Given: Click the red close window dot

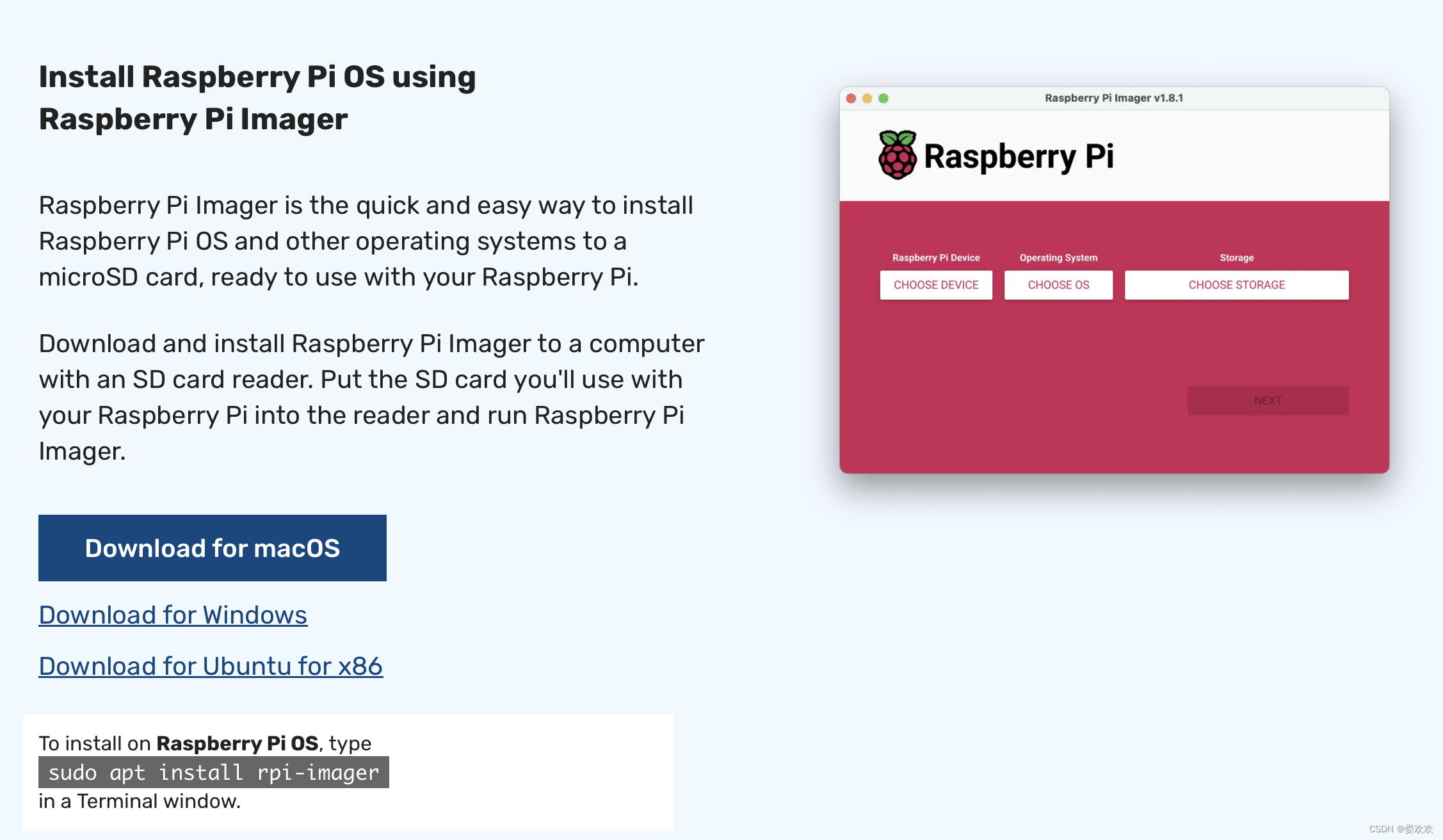Looking at the screenshot, I should (x=851, y=98).
